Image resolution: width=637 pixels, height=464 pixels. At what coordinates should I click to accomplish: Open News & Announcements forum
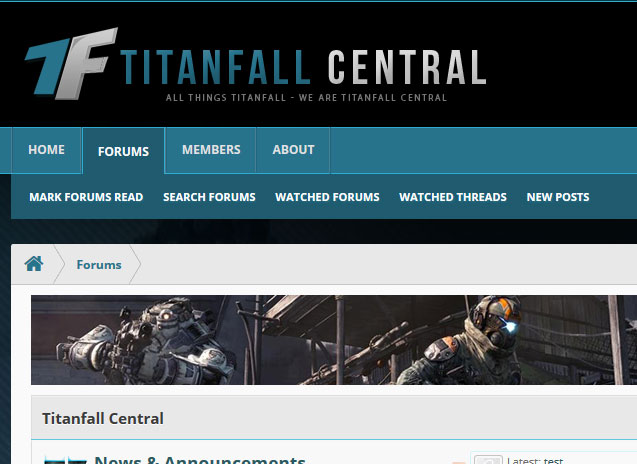tap(199, 460)
